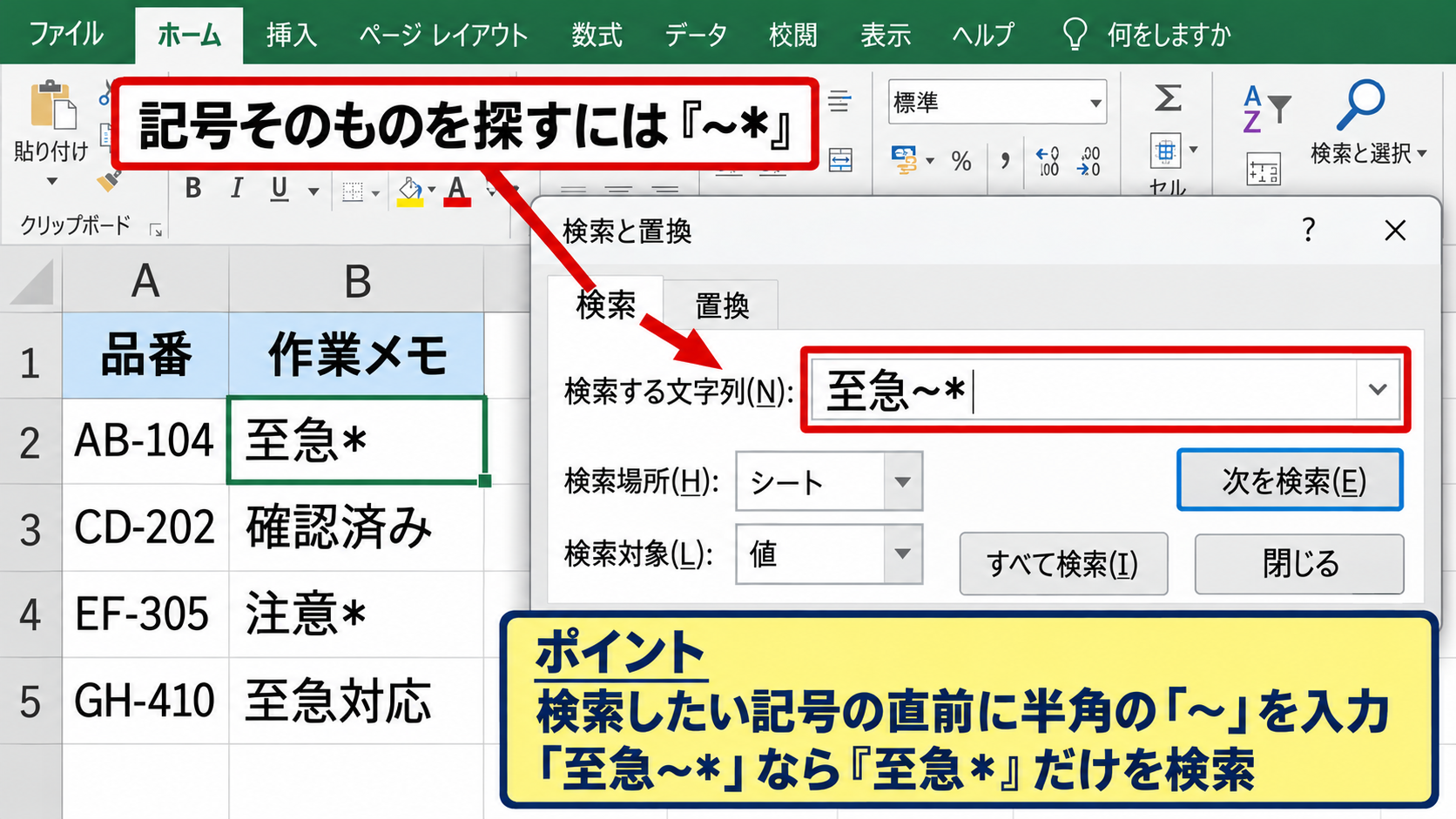Open the 校閲 ribbon tab
Viewport: 1456px width, 819px height.
[792, 35]
